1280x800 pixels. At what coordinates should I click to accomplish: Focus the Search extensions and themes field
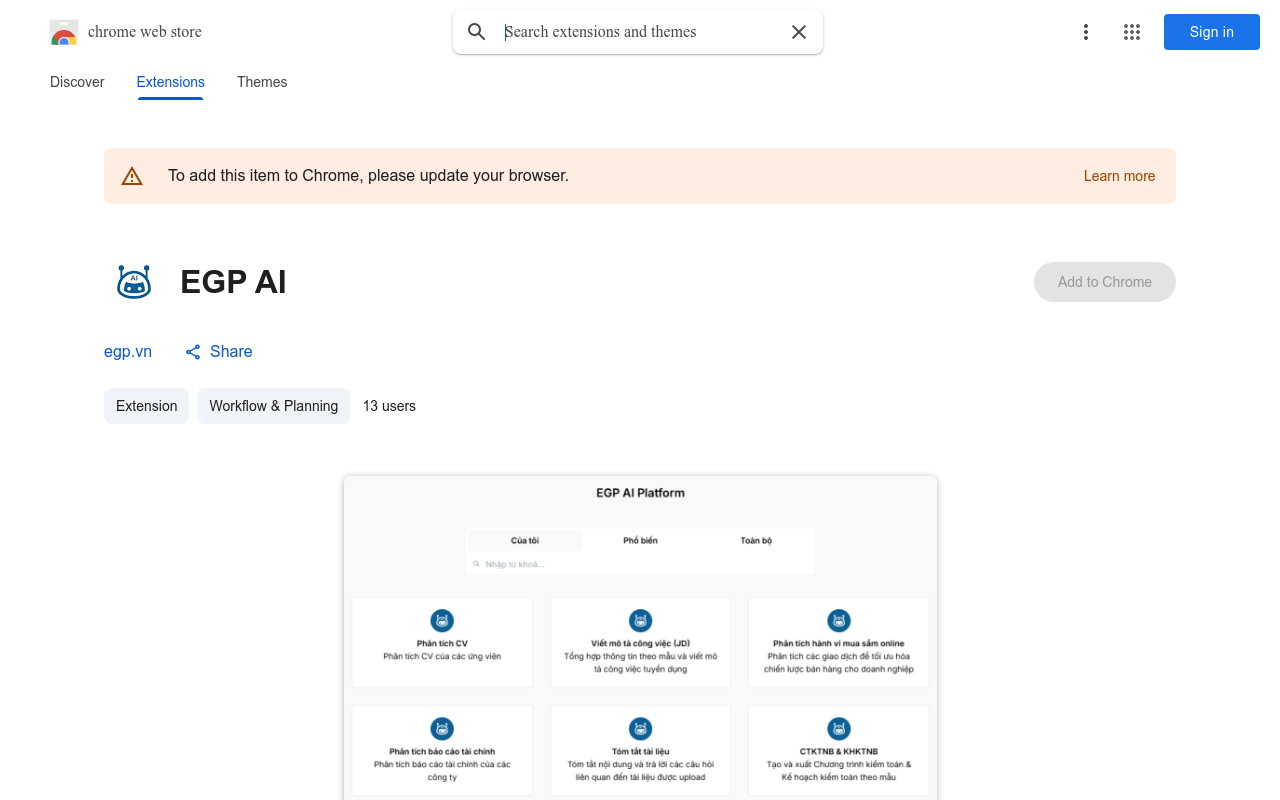pos(640,32)
